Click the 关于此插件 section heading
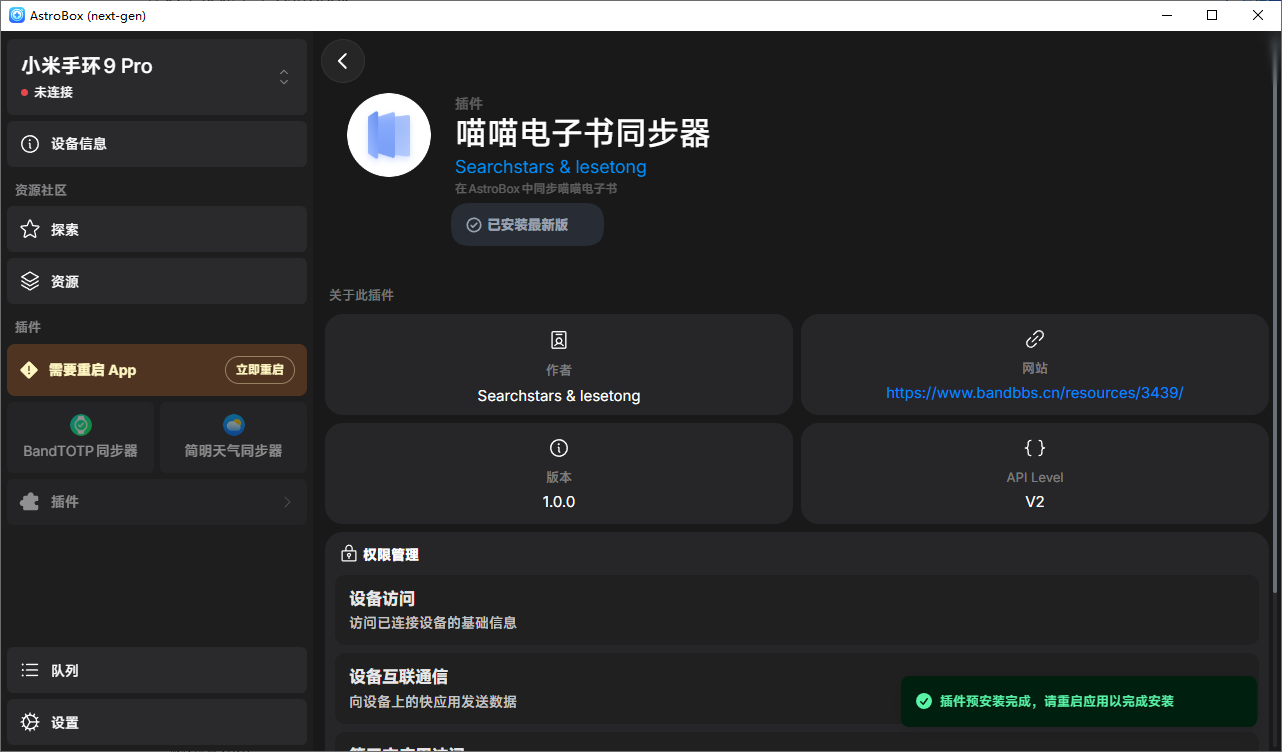 pyautogui.click(x=362, y=295)
